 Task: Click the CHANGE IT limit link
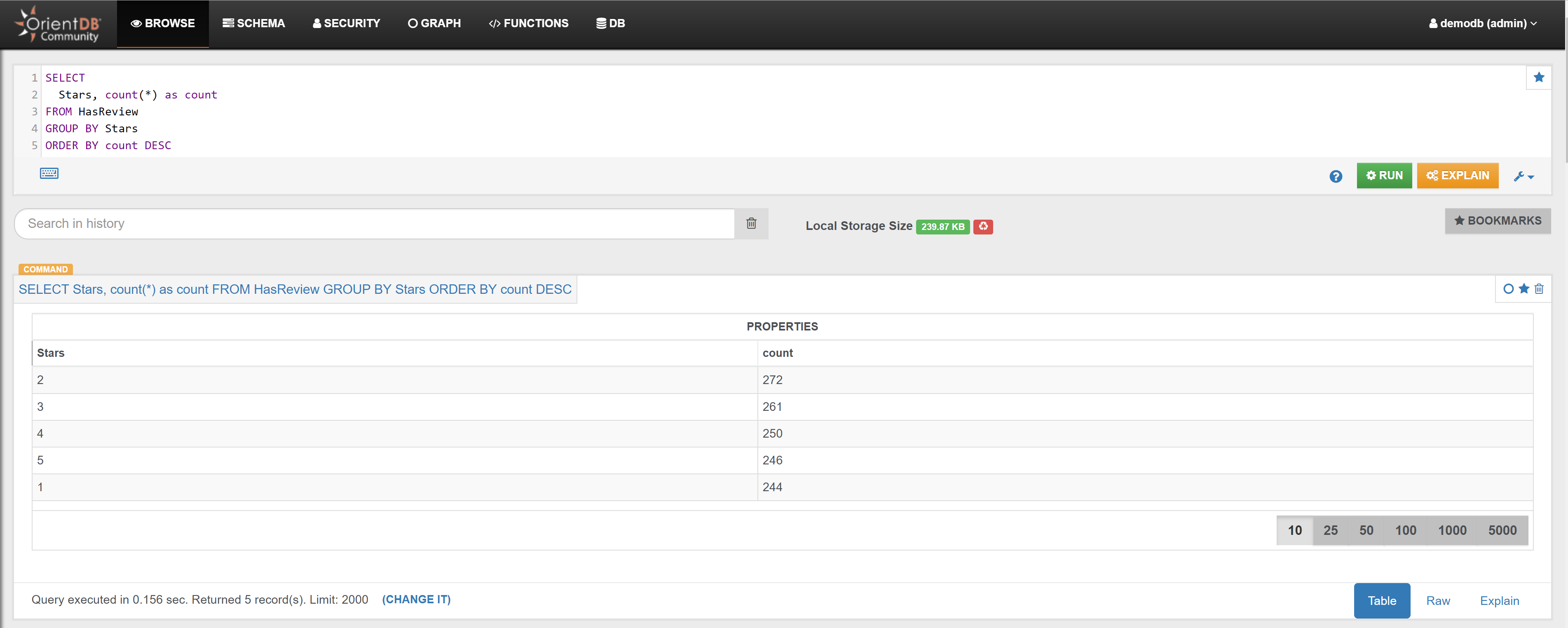point(416,600)
